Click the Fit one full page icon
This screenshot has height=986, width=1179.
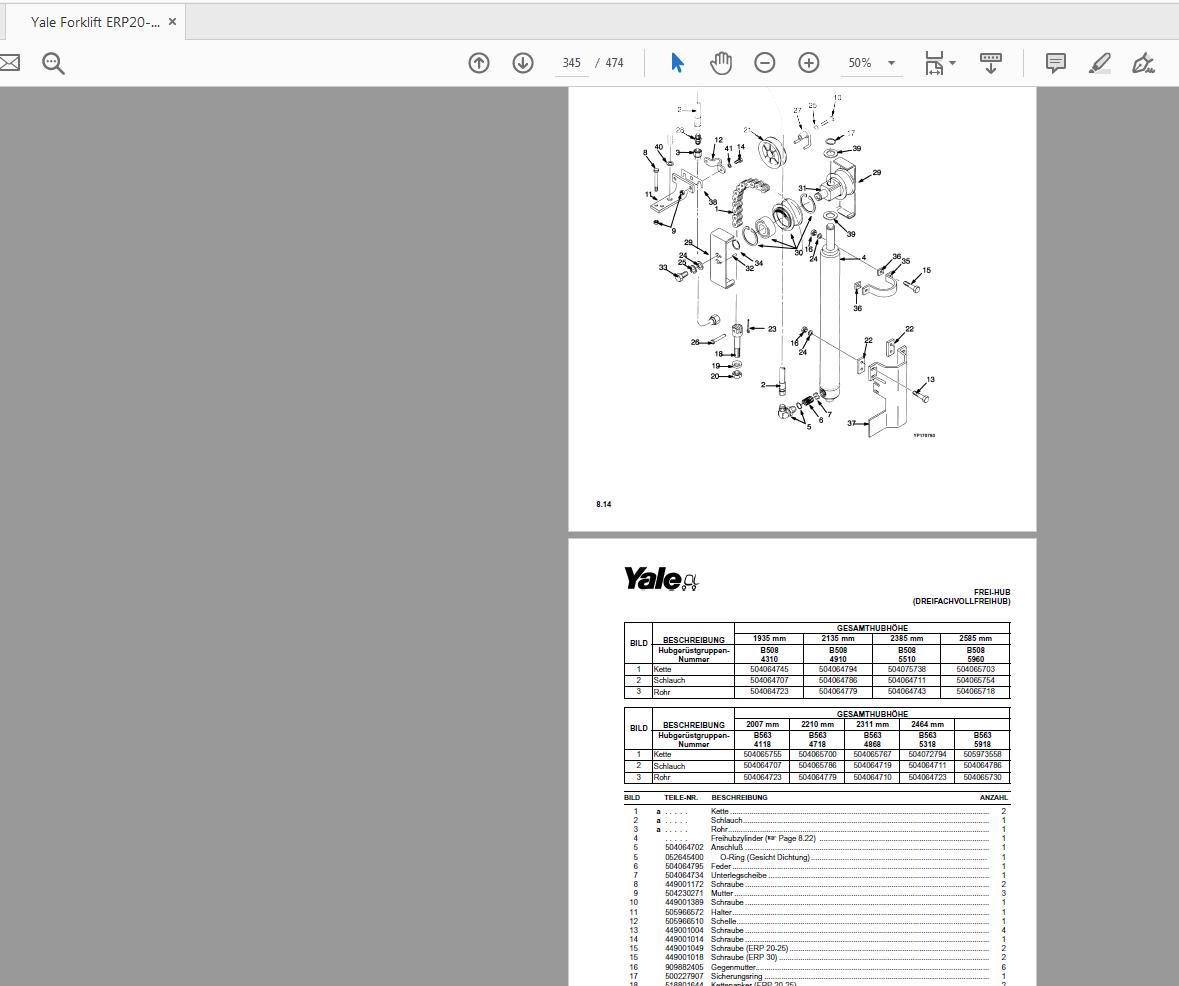pyautogui.click(x=934, y=62)
